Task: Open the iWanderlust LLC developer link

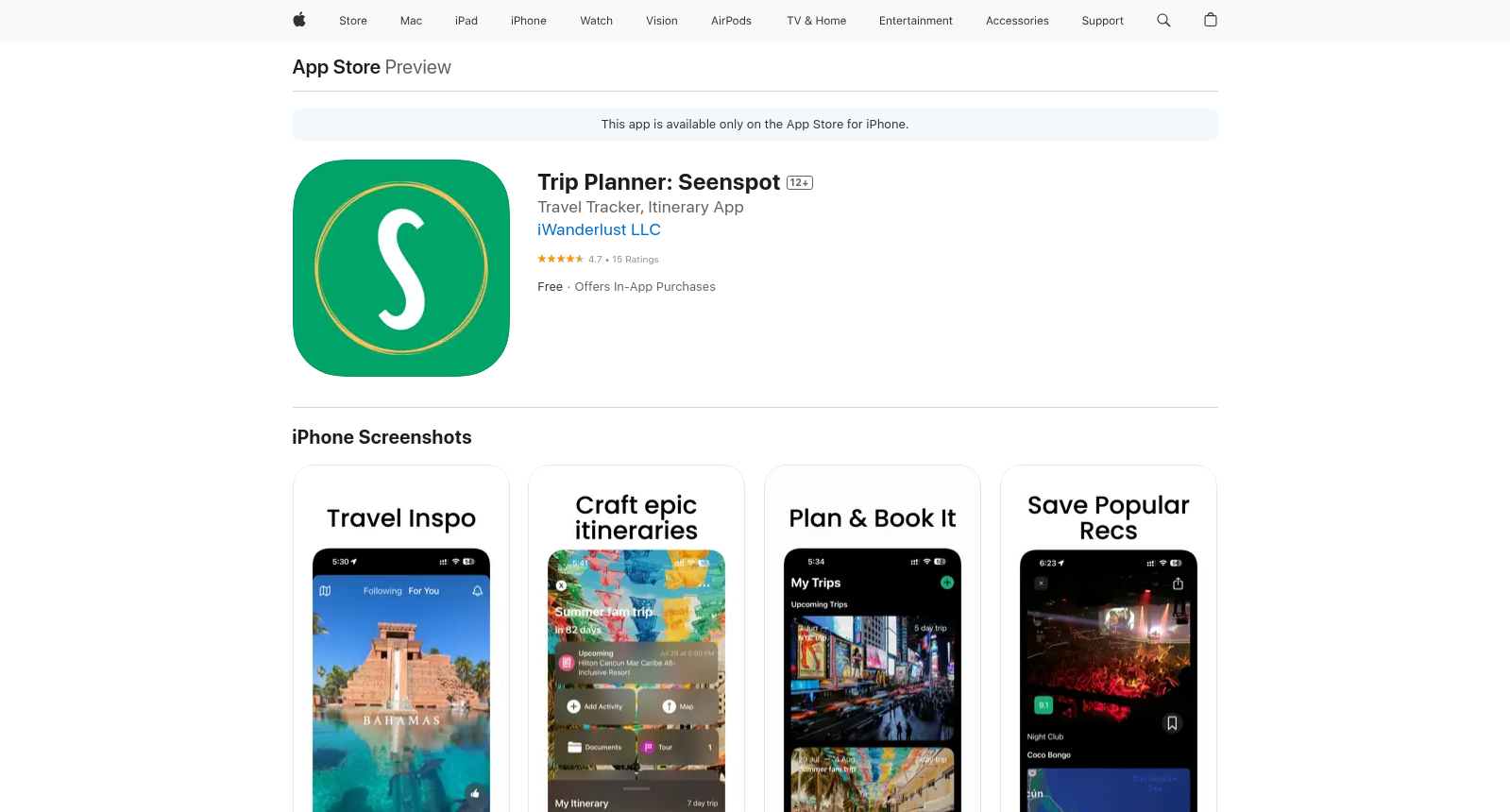Action: [599, 229]
